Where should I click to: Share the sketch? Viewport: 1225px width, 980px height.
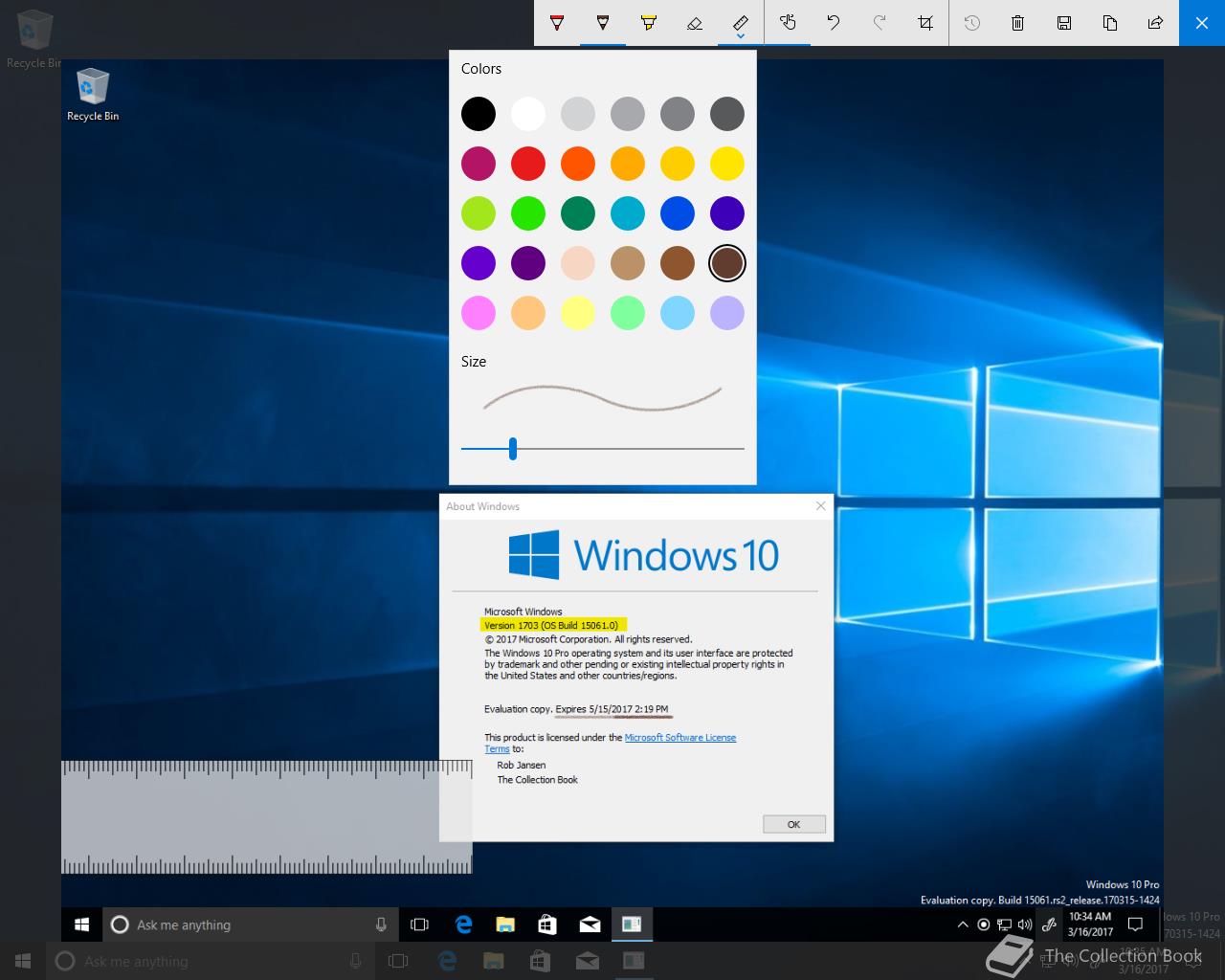(1156, 23)
